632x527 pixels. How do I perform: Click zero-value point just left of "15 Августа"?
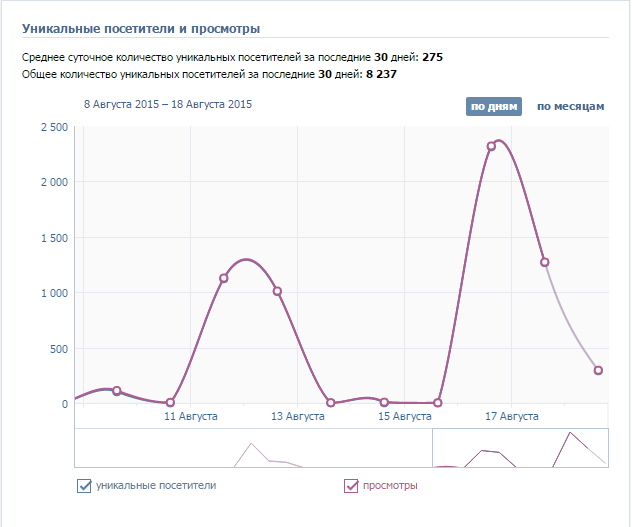click(x=384, y=403)
